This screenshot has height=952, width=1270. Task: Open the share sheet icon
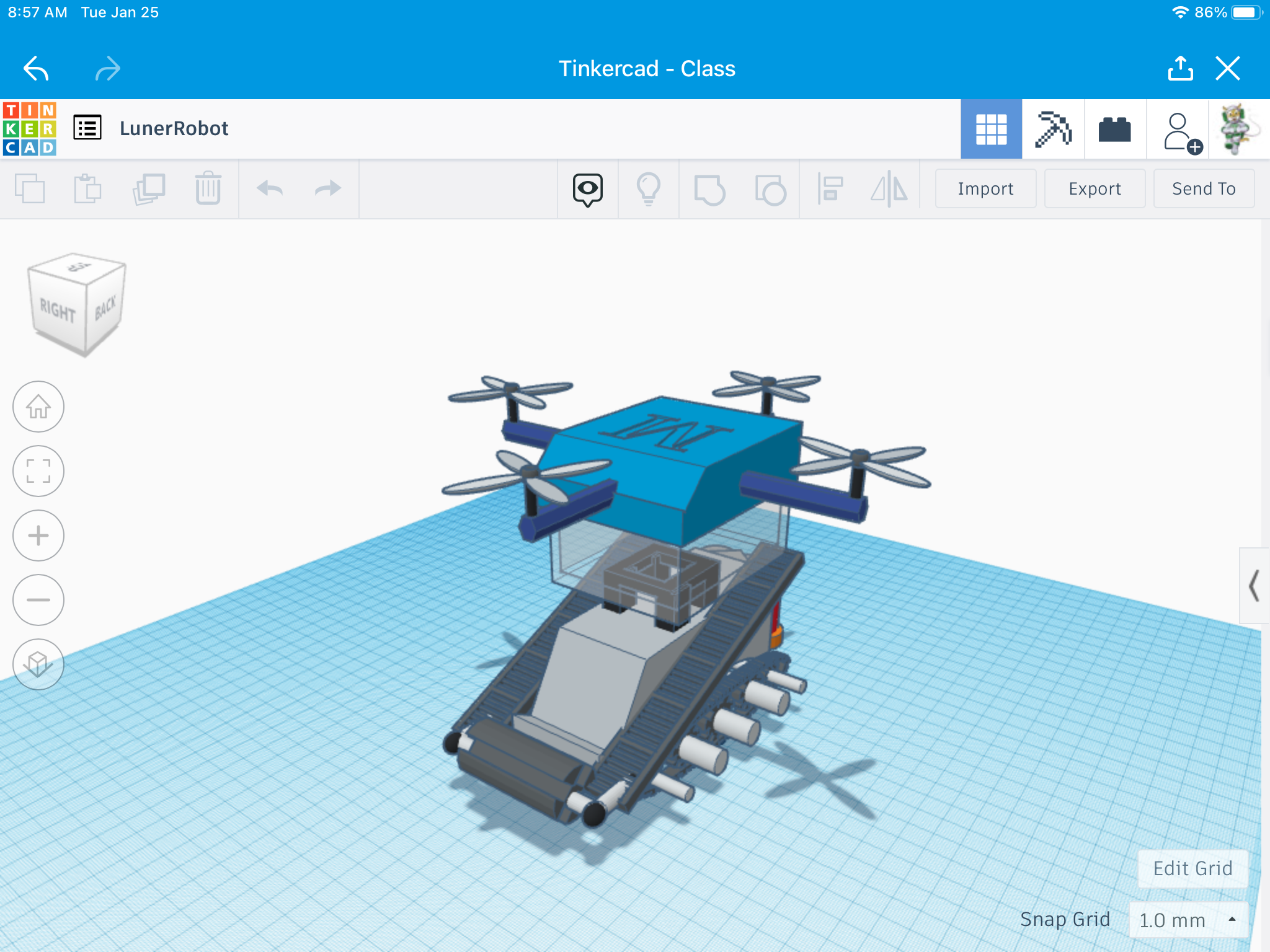point(1180,68)
